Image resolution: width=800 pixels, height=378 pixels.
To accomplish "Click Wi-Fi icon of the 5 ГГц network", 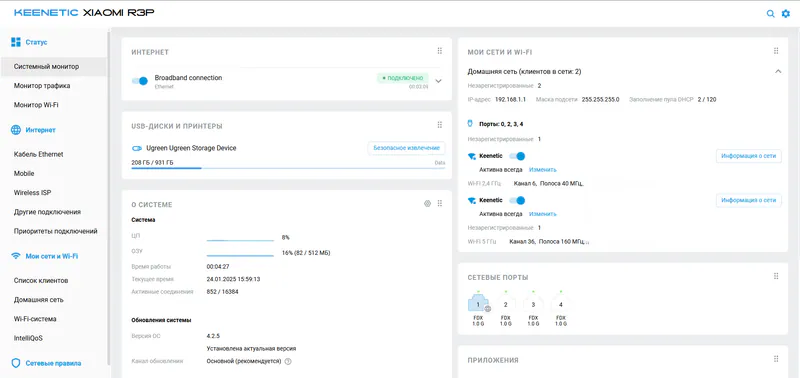I will pyautogui.click(x=471, y=200).
